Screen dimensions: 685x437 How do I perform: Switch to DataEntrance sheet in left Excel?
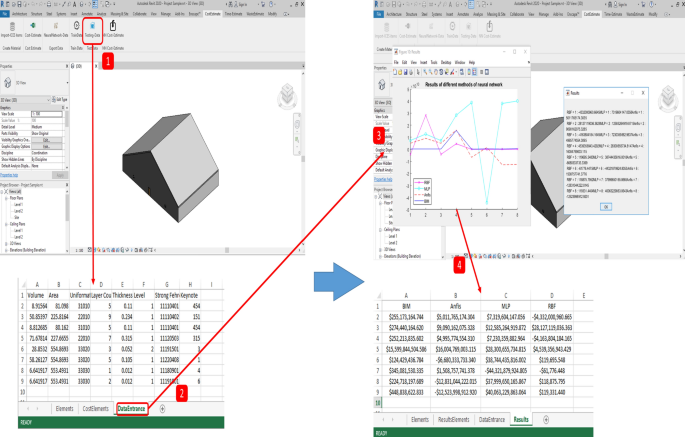[x=131, y=409]
